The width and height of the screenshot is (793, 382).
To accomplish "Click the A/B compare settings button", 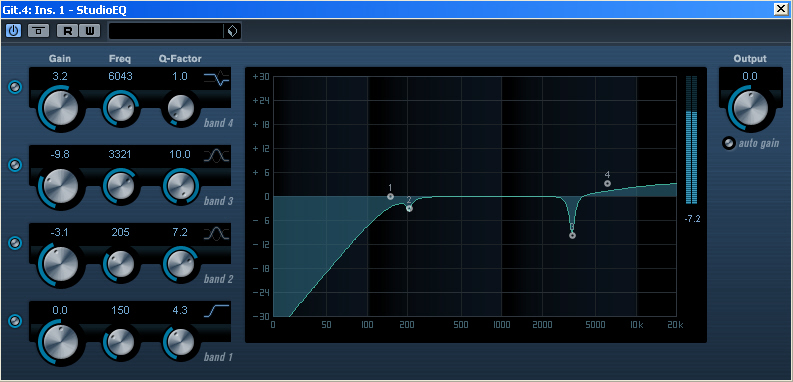I will 38,31.
